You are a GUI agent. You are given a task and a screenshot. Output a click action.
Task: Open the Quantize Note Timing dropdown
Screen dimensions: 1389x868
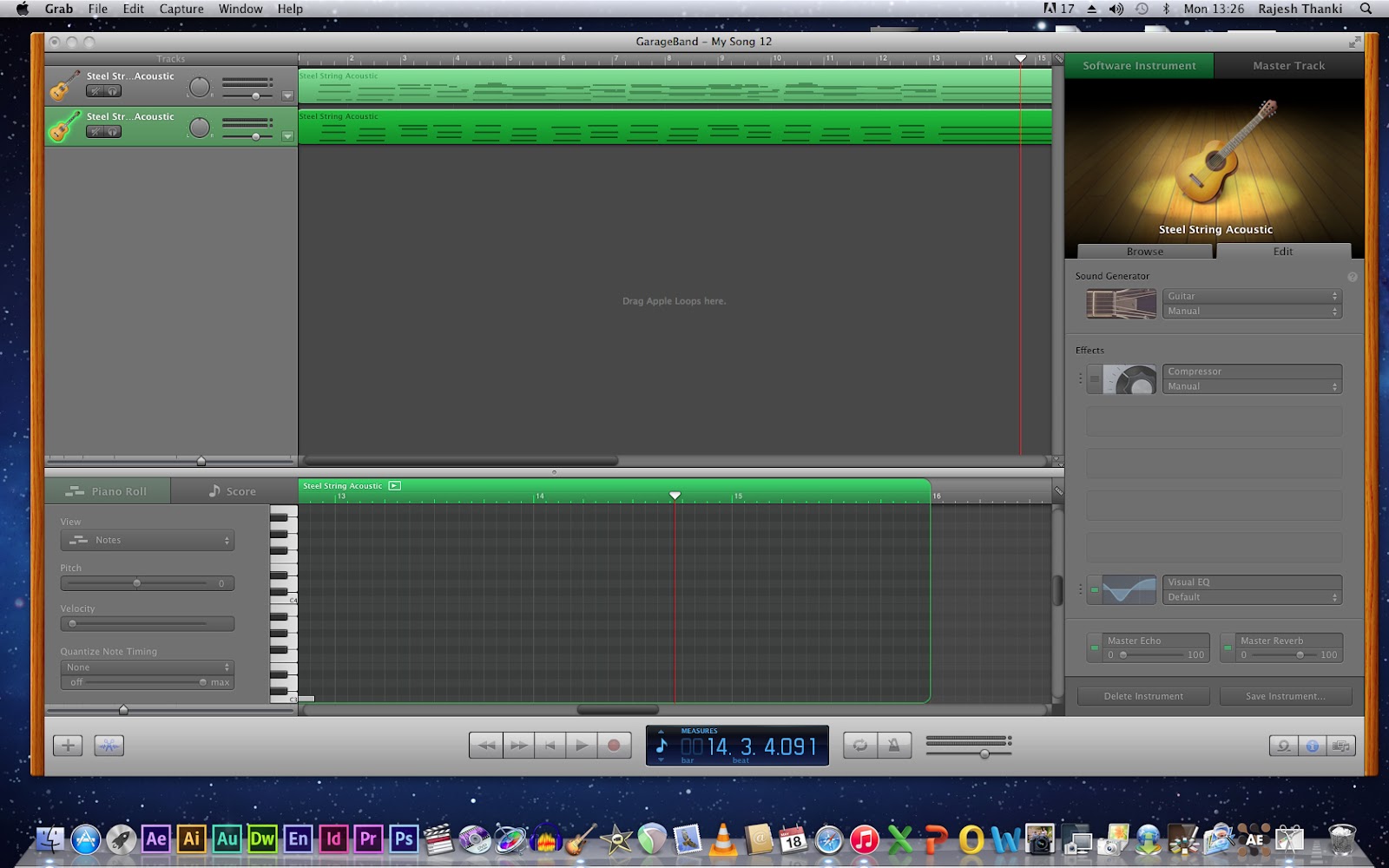click(148, 667)
